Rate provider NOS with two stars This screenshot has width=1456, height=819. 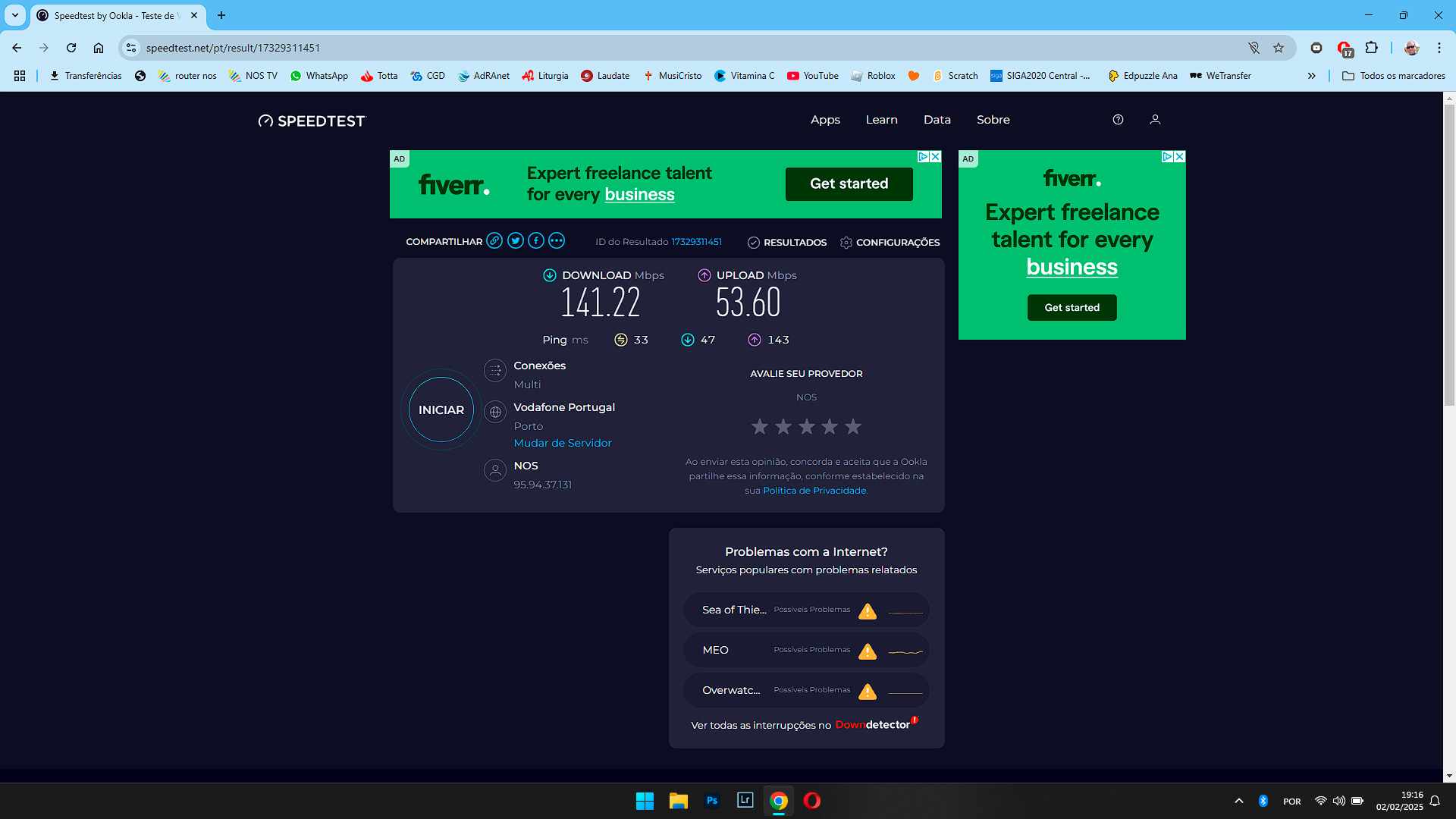point(783,427)
